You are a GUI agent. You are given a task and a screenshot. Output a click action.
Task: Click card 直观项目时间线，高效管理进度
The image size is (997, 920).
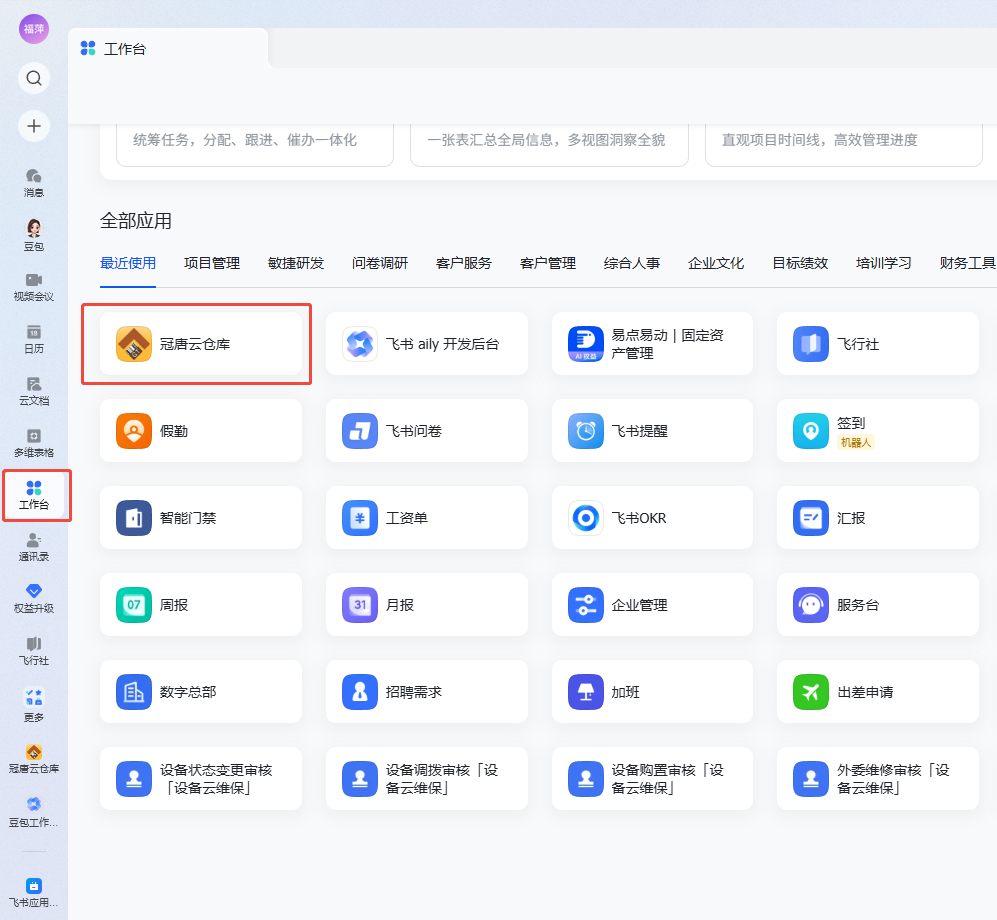844,145
